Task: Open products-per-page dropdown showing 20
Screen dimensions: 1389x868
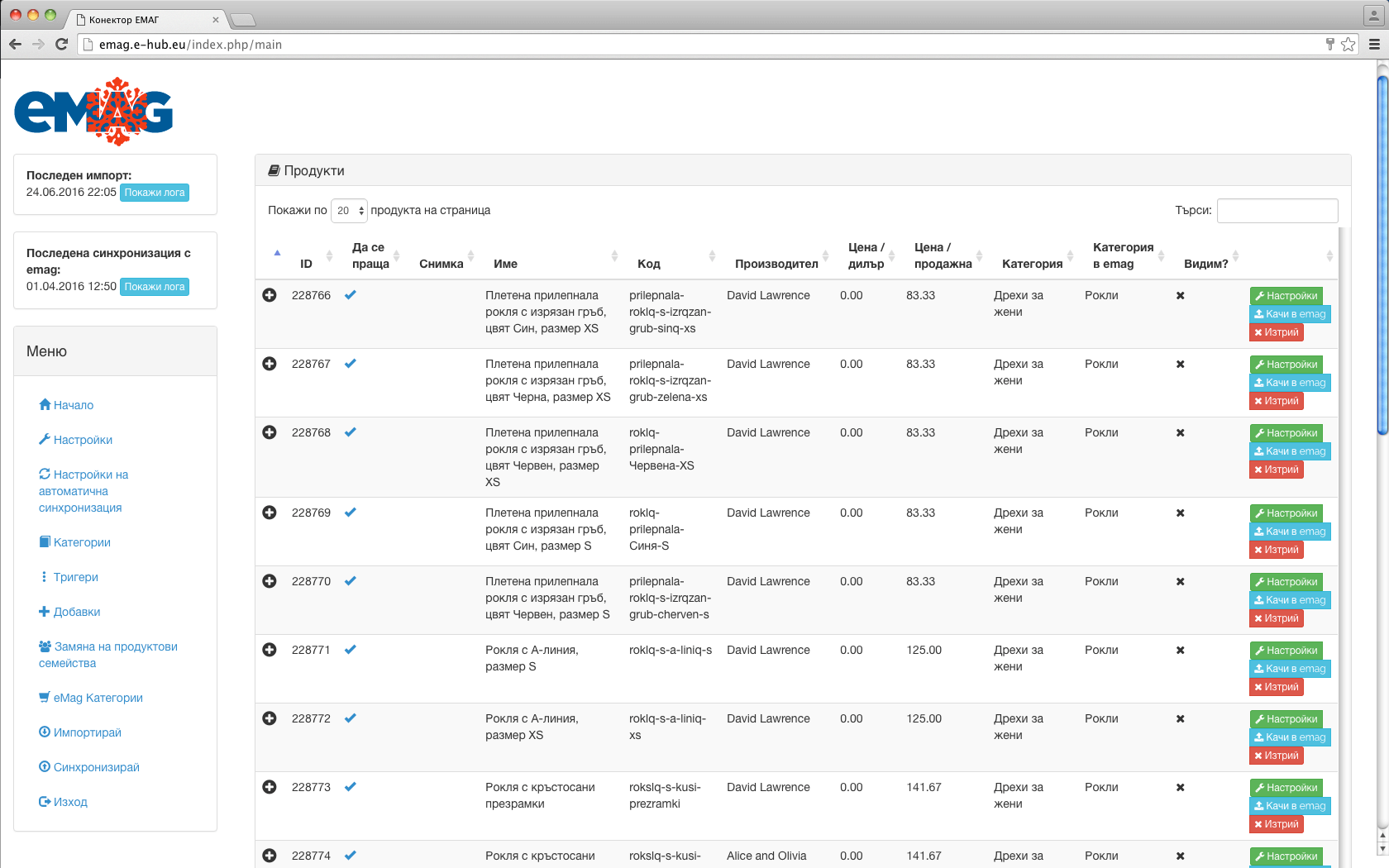Action: [349, 211]
